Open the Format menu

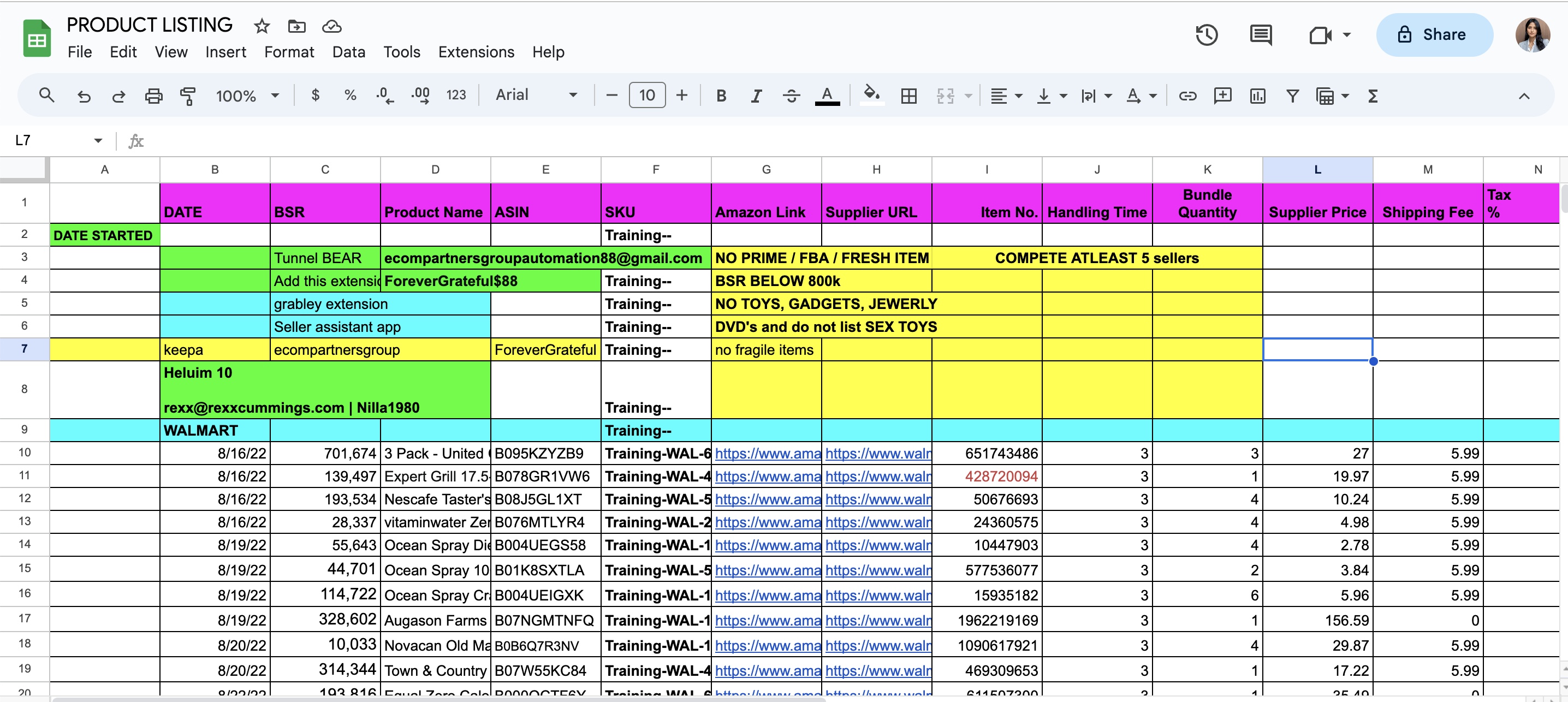click(x=288, y=52)
